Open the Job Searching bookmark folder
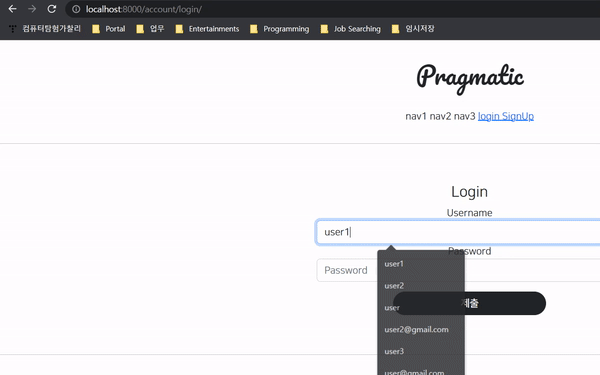This screenshot has width=600, height=375. pos(351,29)
